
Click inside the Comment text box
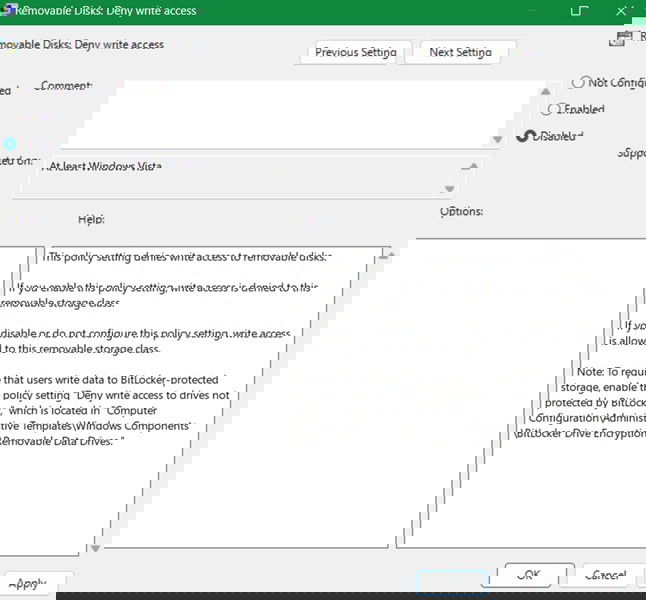280,115
